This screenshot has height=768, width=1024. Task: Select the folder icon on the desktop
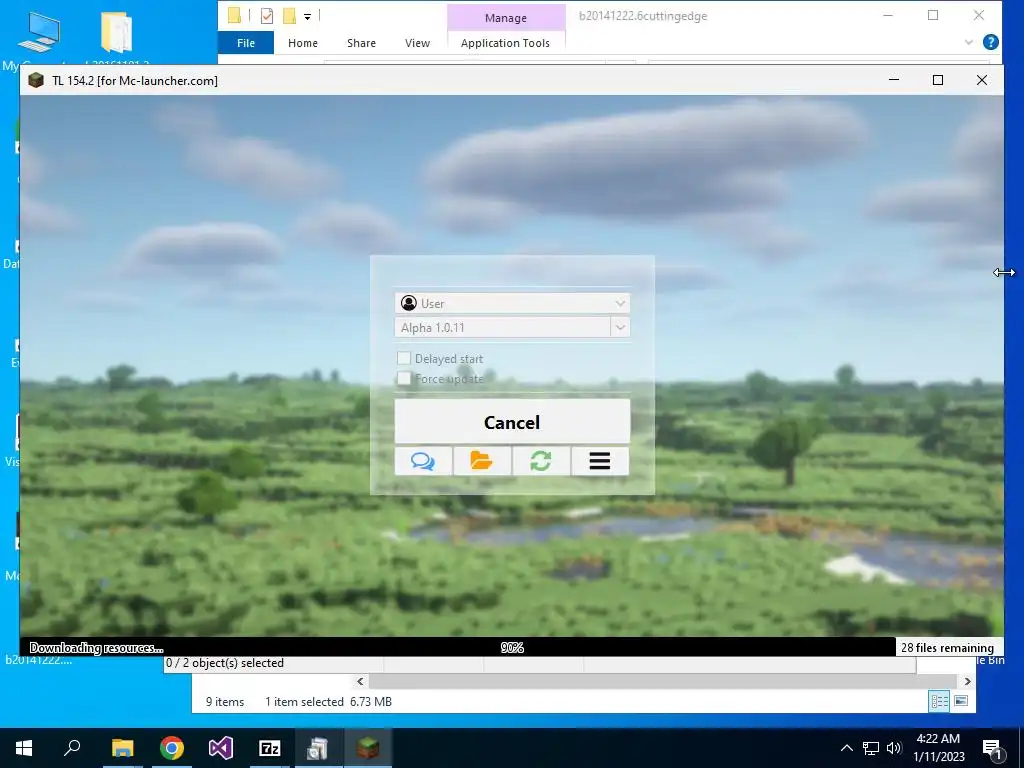pos(117,32)
